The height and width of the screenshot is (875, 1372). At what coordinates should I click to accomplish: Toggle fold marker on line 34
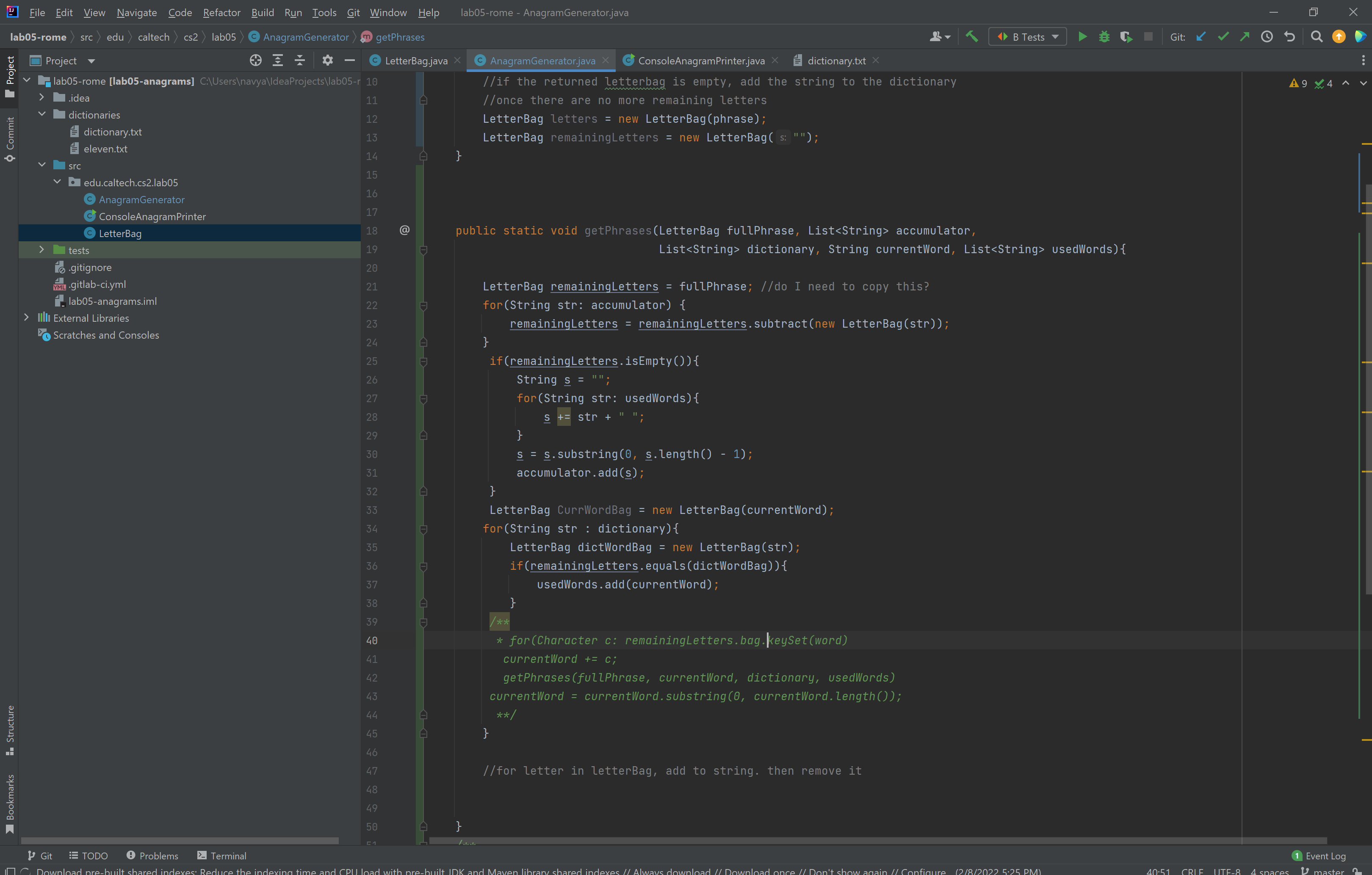[x=423, y=529]
